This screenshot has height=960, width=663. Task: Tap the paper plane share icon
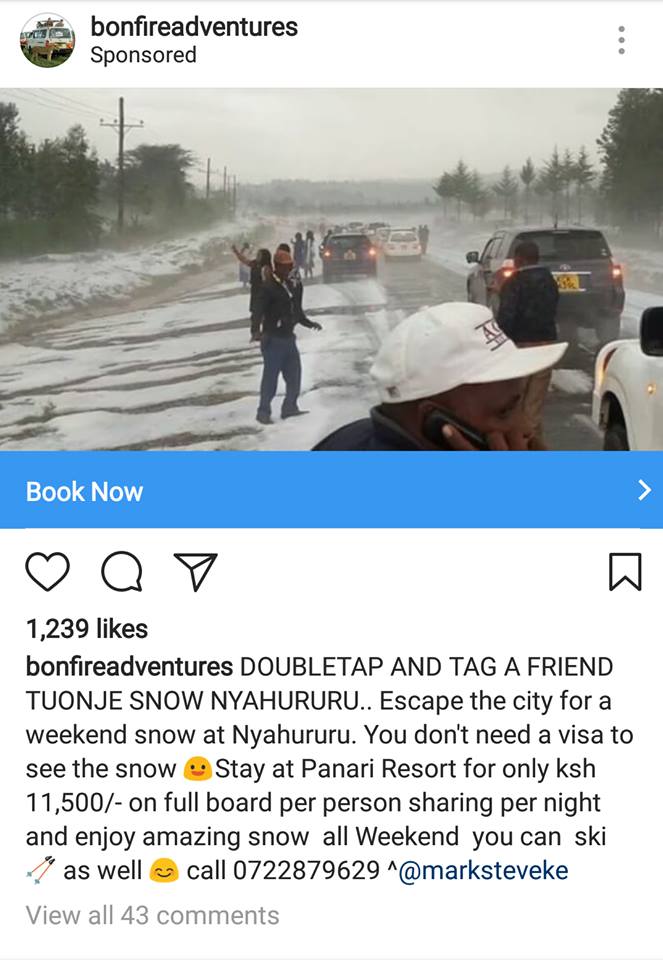(x=196, y=571)
